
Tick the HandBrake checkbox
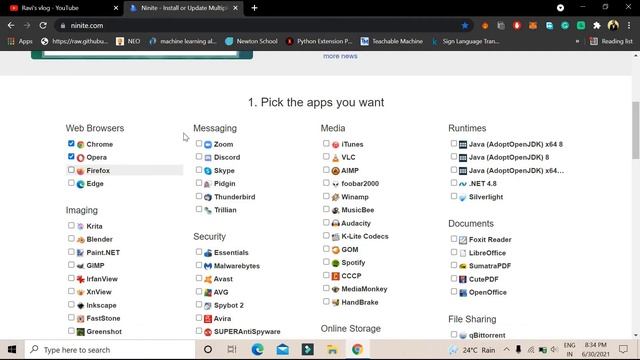326,301
